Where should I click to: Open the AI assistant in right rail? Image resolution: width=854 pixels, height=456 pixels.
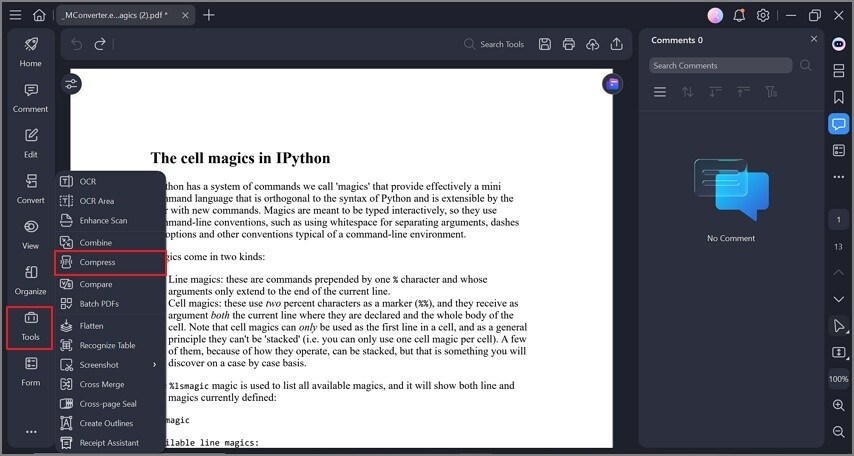pos(839,44)
